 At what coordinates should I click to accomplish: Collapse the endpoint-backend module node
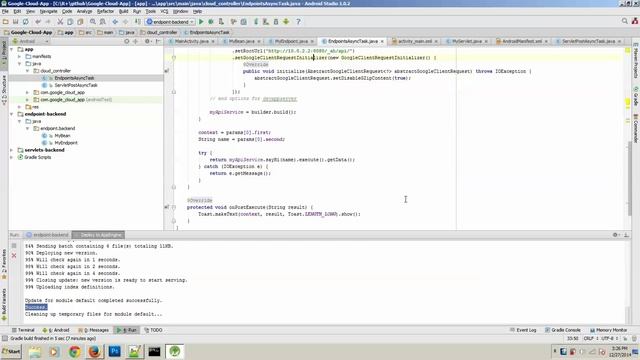pos(11,114)
